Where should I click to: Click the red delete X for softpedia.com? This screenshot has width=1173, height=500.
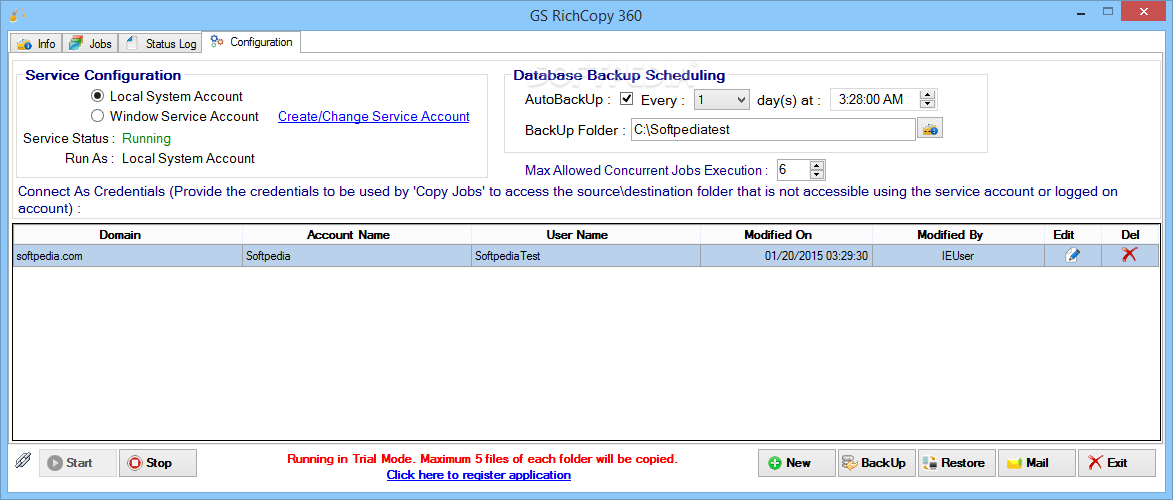pos(1129,254)
